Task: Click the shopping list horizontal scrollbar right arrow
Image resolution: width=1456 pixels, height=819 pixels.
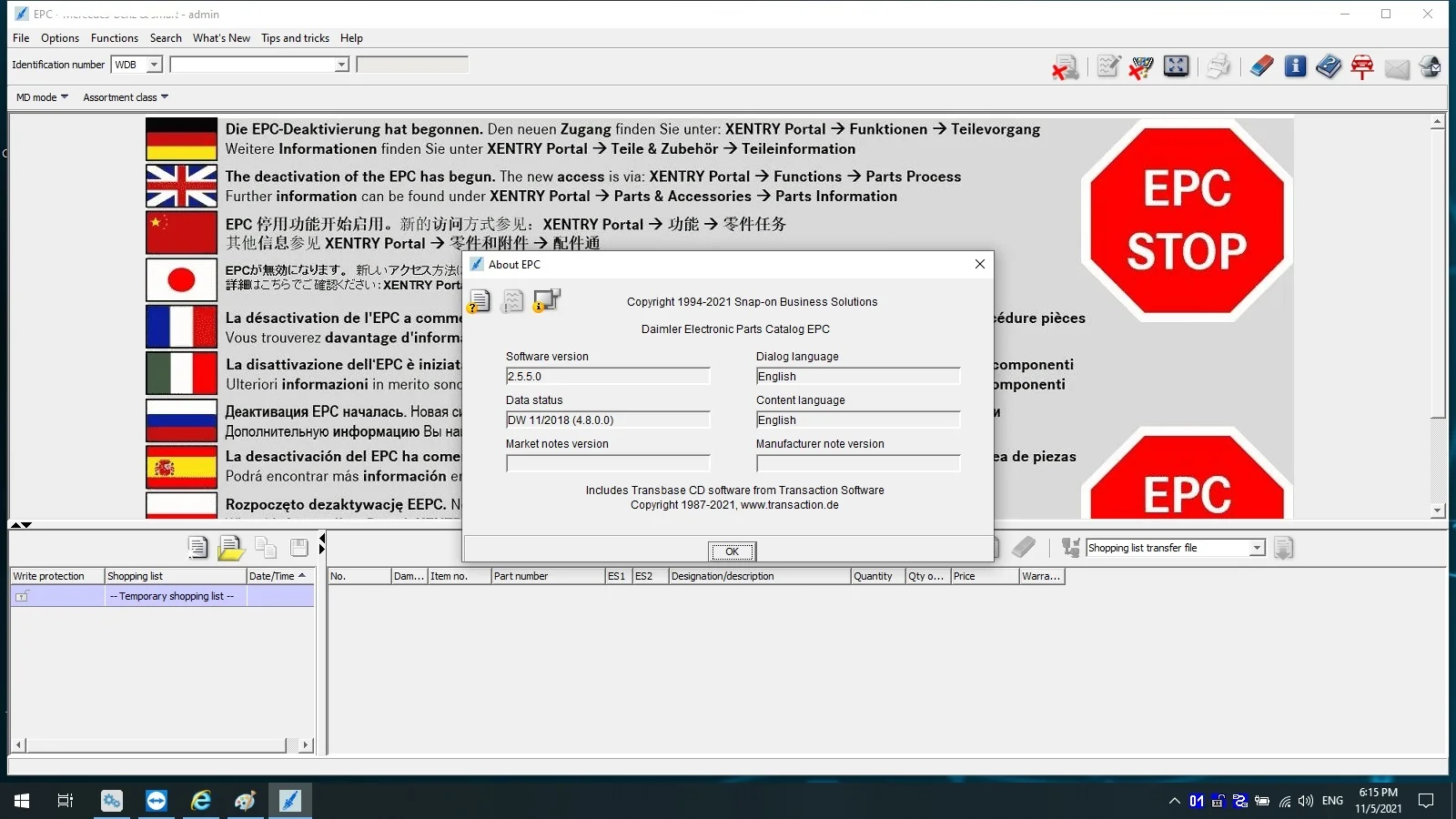Action: 306,744
